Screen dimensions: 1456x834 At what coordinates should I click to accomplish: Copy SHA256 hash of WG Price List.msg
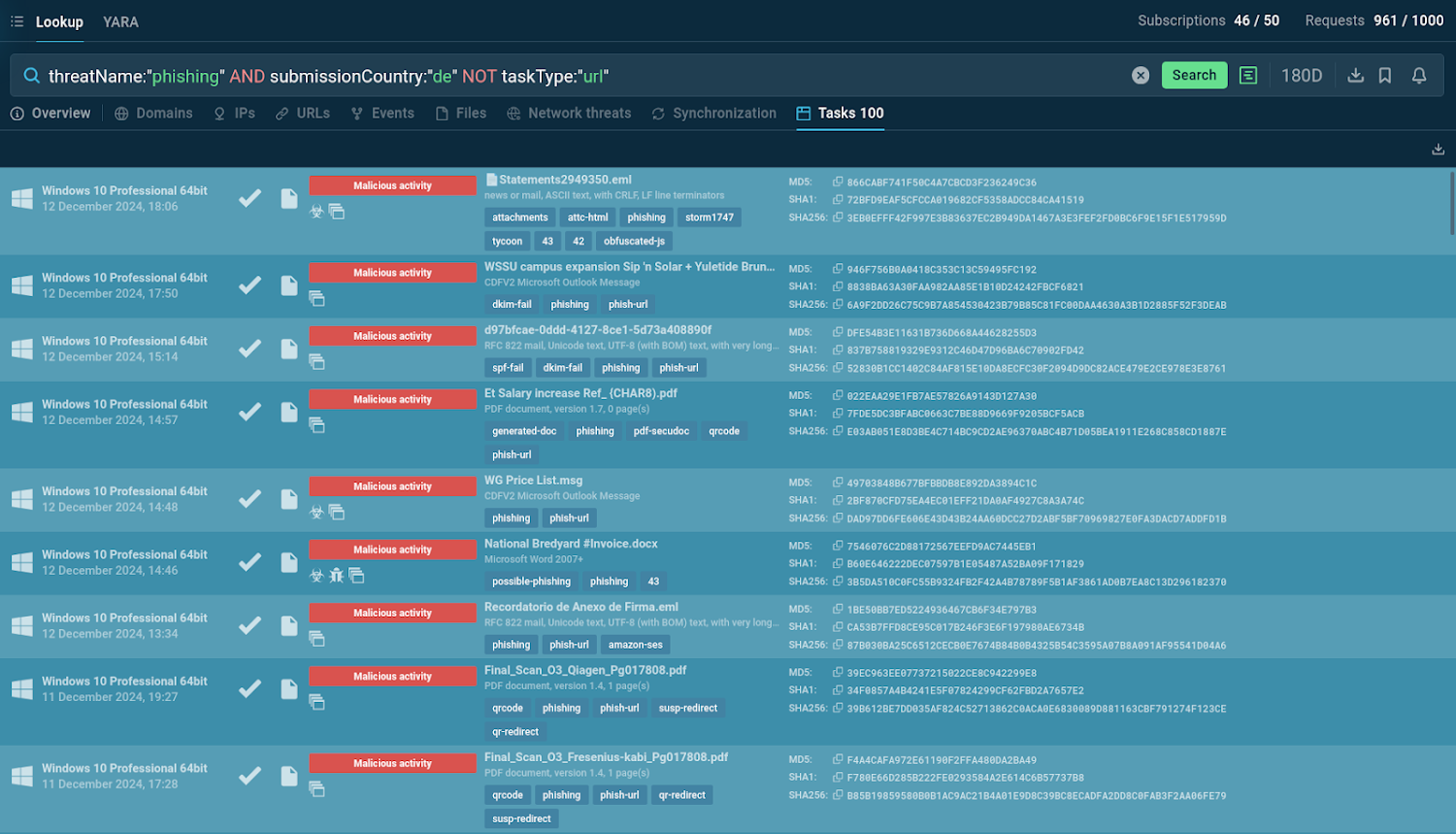838,518
